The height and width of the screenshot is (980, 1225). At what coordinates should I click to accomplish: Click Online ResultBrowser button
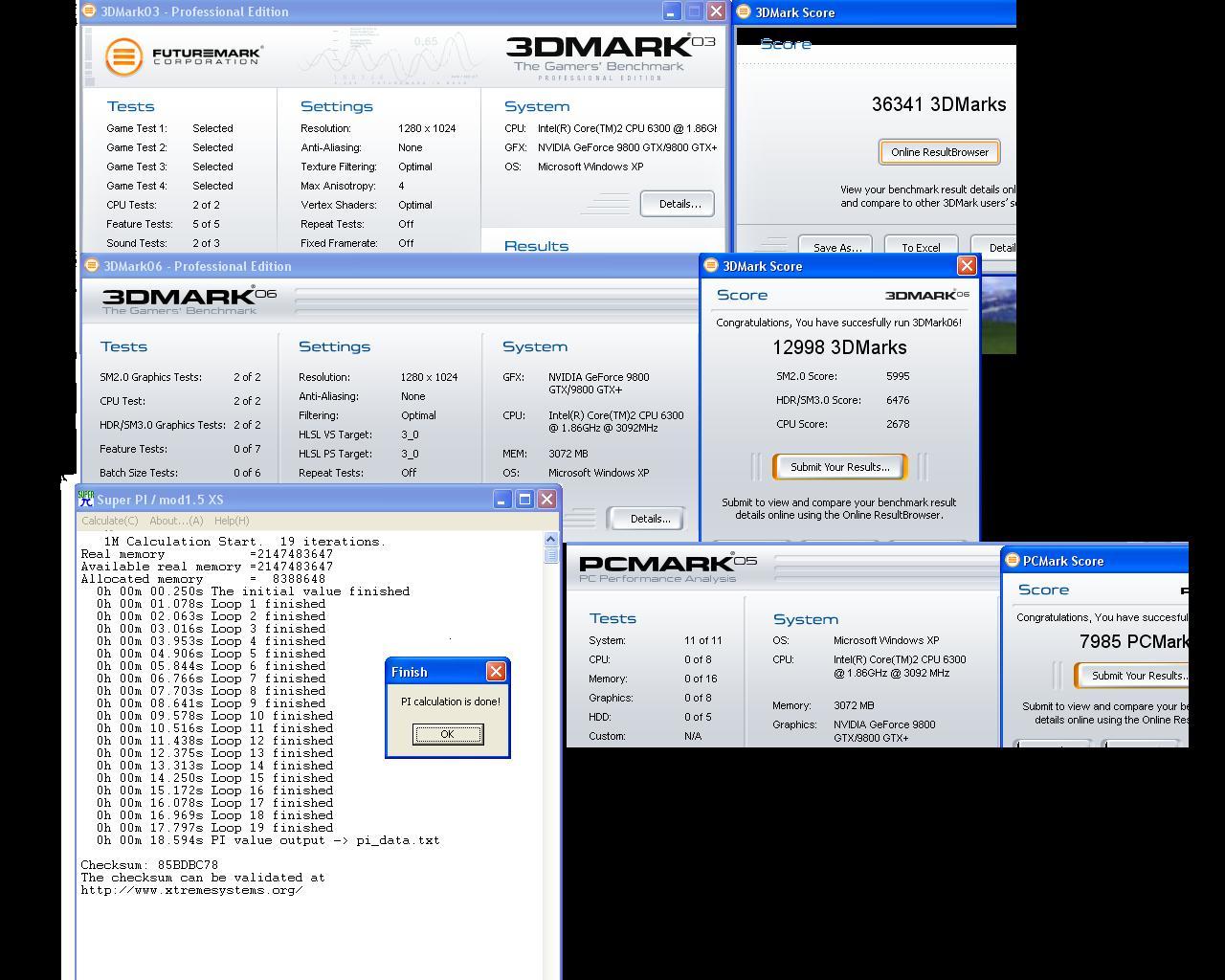point(940,152)
